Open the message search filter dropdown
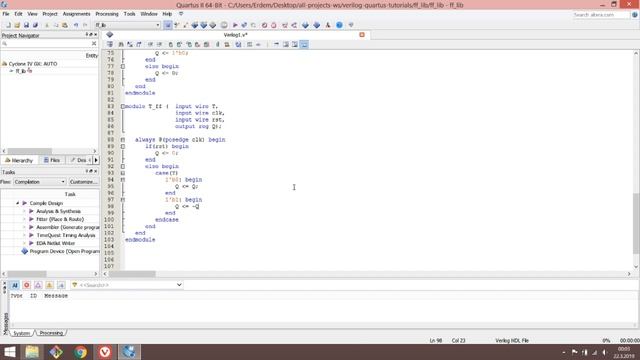Image resolution: width=640 pixels, height=360 pixels. point(179,285)
